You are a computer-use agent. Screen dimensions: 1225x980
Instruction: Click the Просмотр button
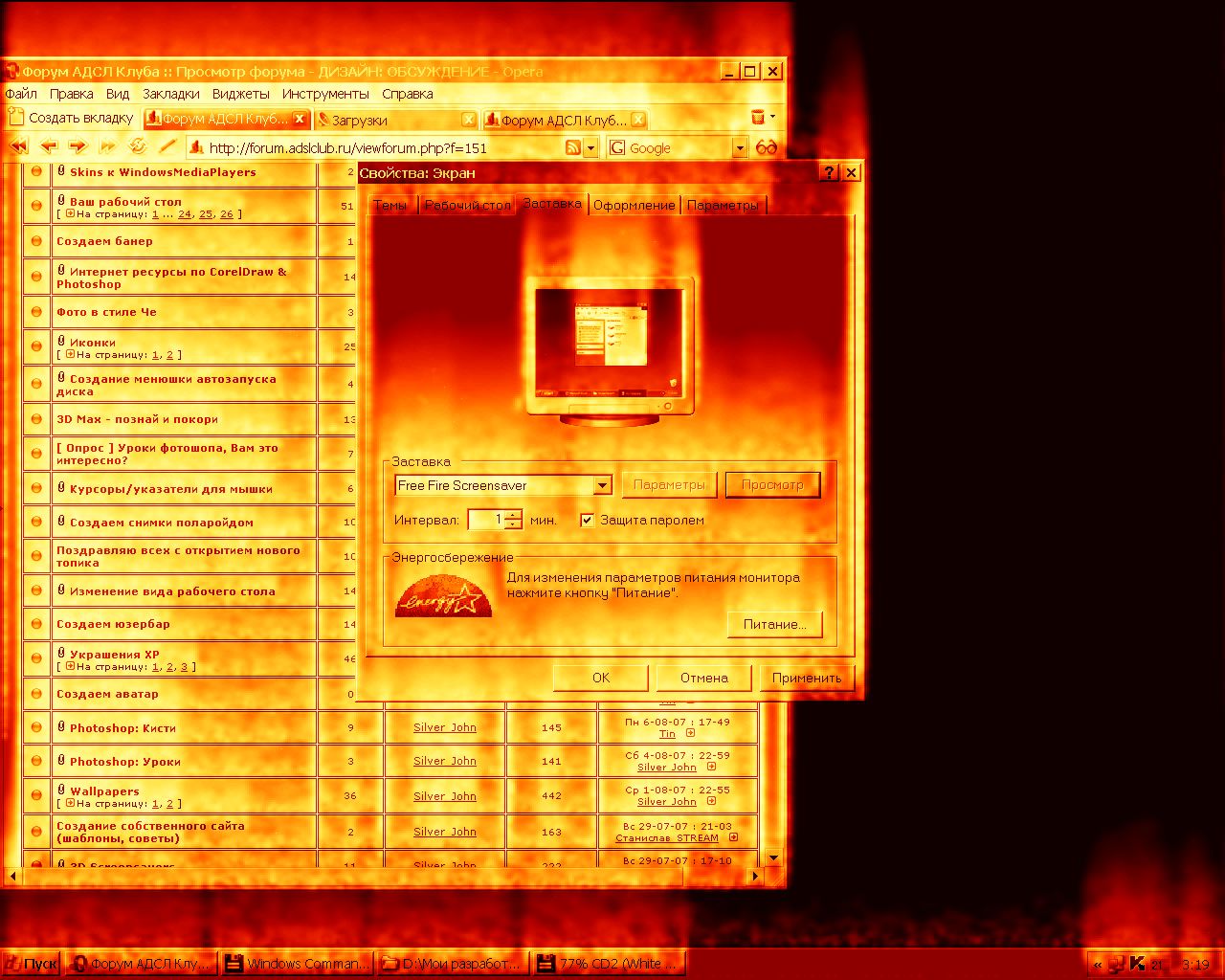tap(772, 485)
